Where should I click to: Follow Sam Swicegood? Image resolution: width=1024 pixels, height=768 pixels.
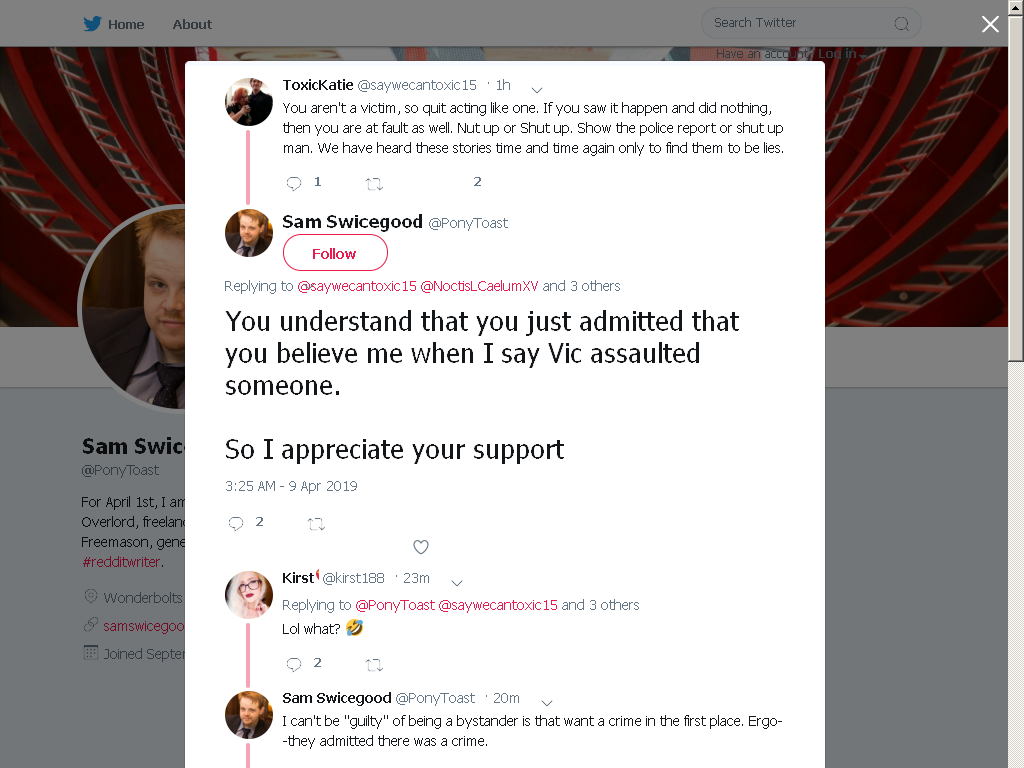click(x=335, y=253)
